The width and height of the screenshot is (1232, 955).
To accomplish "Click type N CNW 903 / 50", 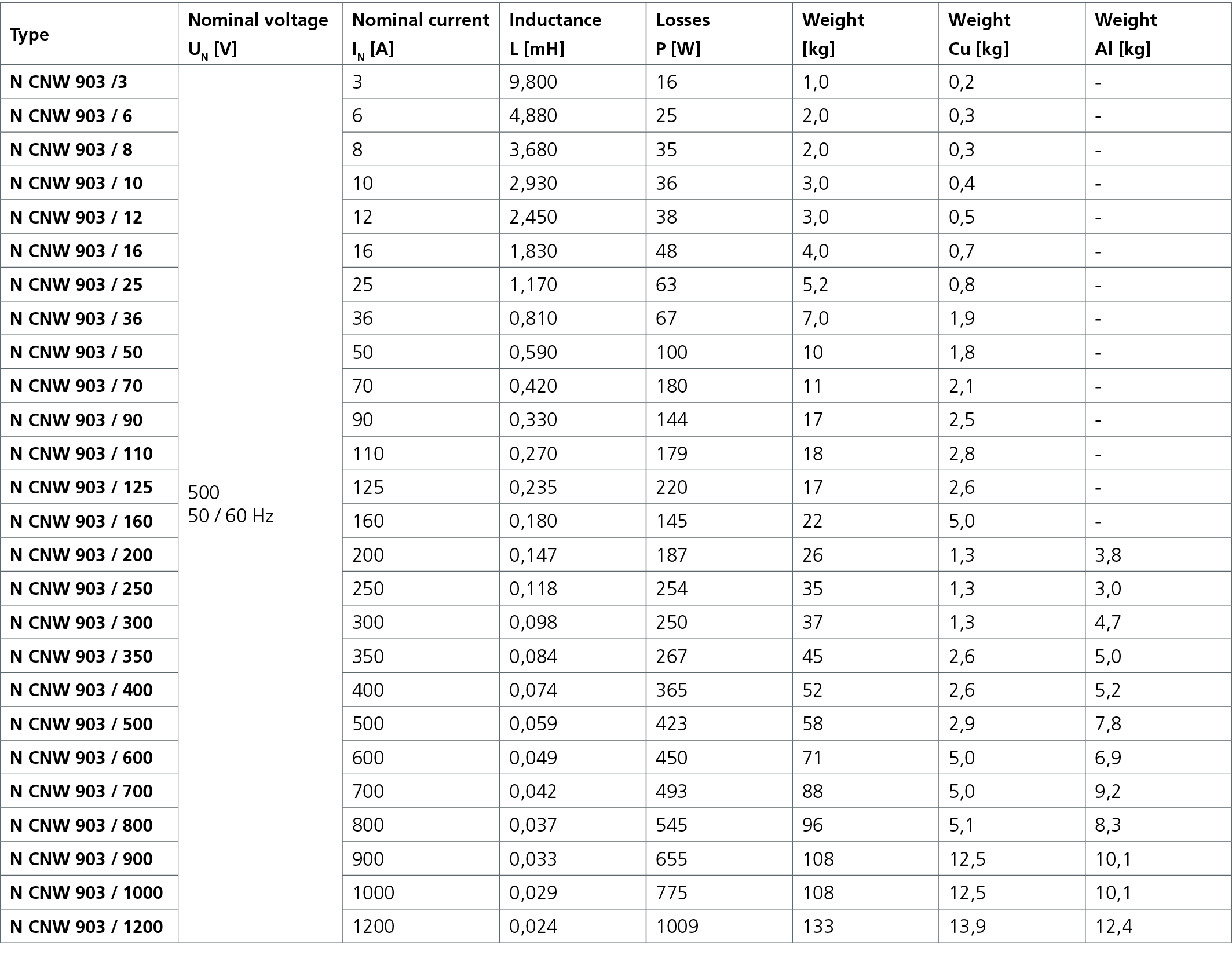I will (76, 352).
